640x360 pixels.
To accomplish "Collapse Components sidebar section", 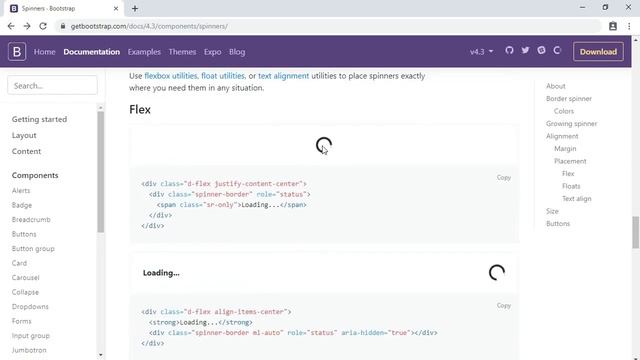I will pyautogui.click(x=35, y=175).
